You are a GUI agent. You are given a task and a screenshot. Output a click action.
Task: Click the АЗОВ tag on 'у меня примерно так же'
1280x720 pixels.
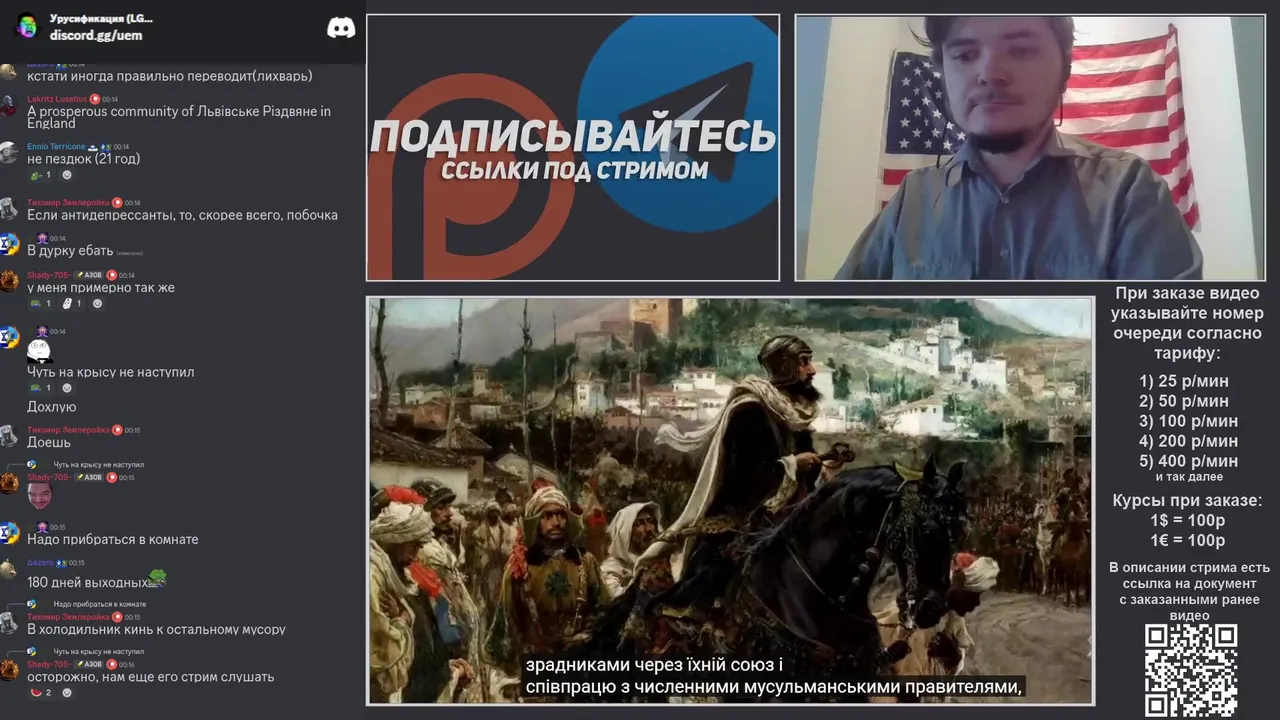click(88, 275)
